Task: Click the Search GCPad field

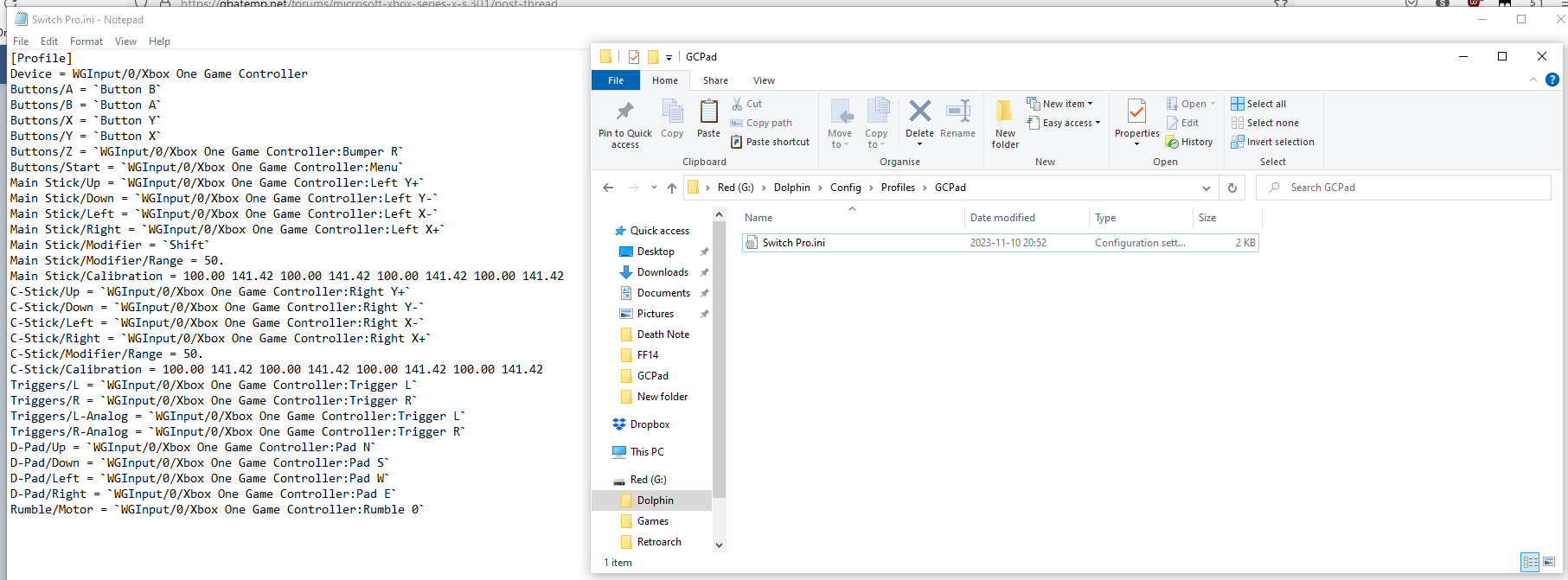Action: pyautogui.click(x=1404, y=188)
